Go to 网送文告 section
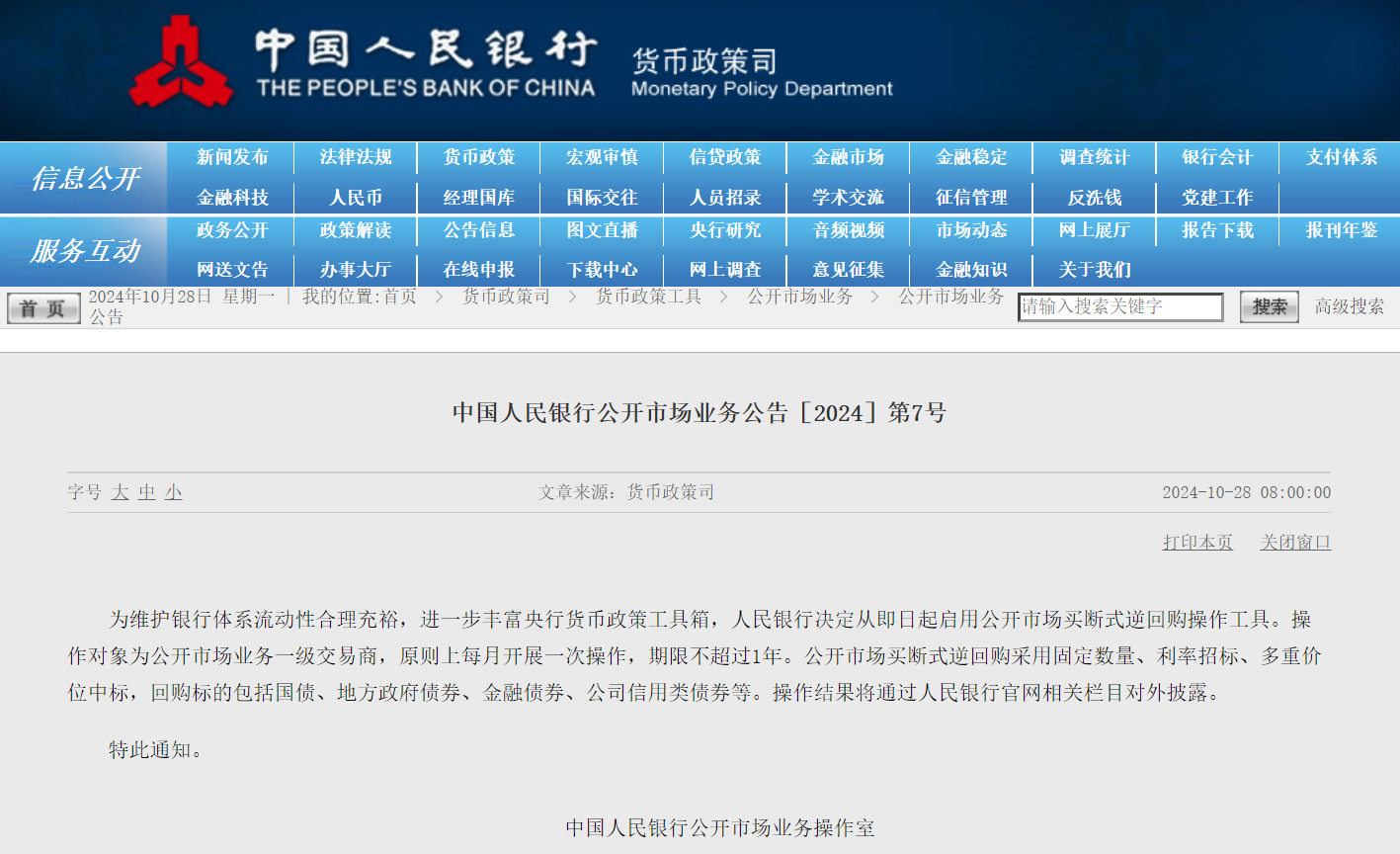This screenshot has width=1400, height=854. pos(232,270)
